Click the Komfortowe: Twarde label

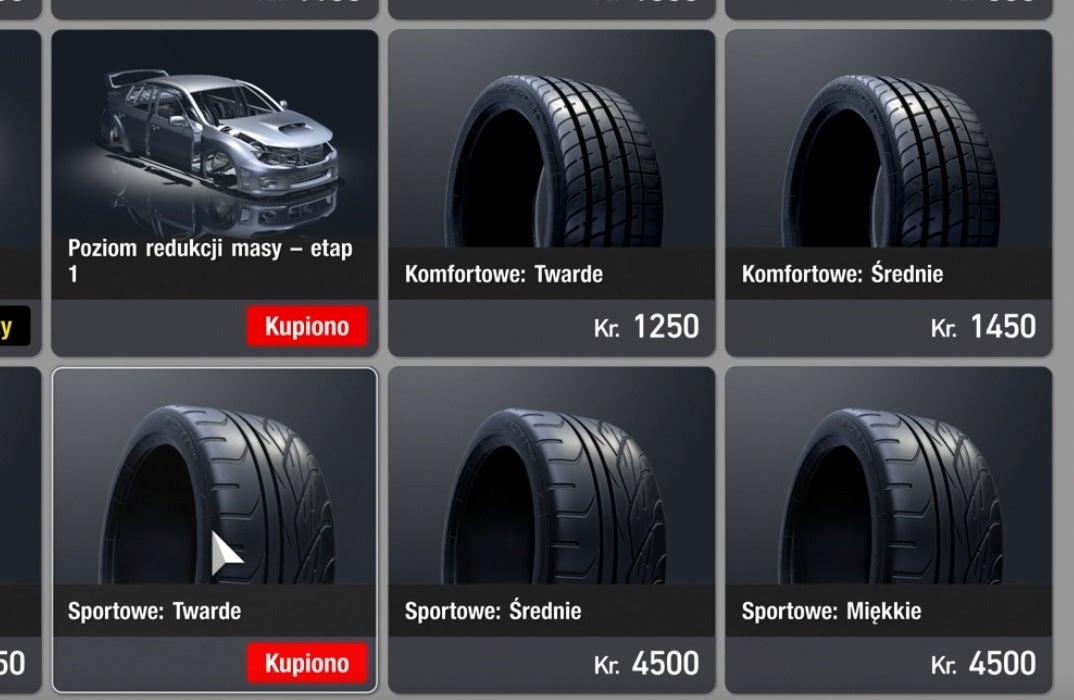(503, 274)
